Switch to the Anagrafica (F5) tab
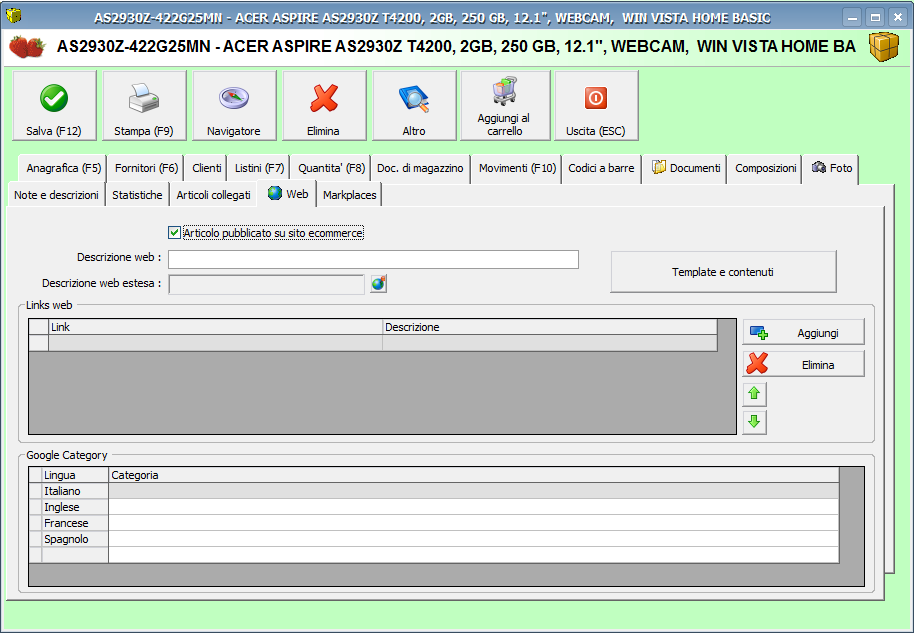This screenshot has height=633, width=914. 63,168
